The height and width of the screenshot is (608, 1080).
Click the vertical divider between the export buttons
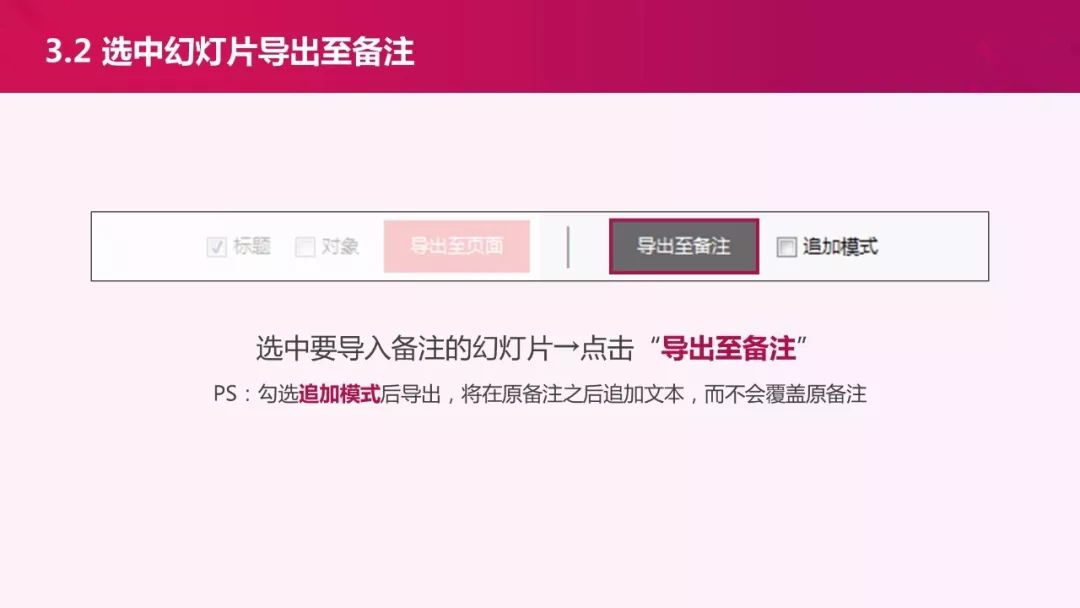click(568, 247)
